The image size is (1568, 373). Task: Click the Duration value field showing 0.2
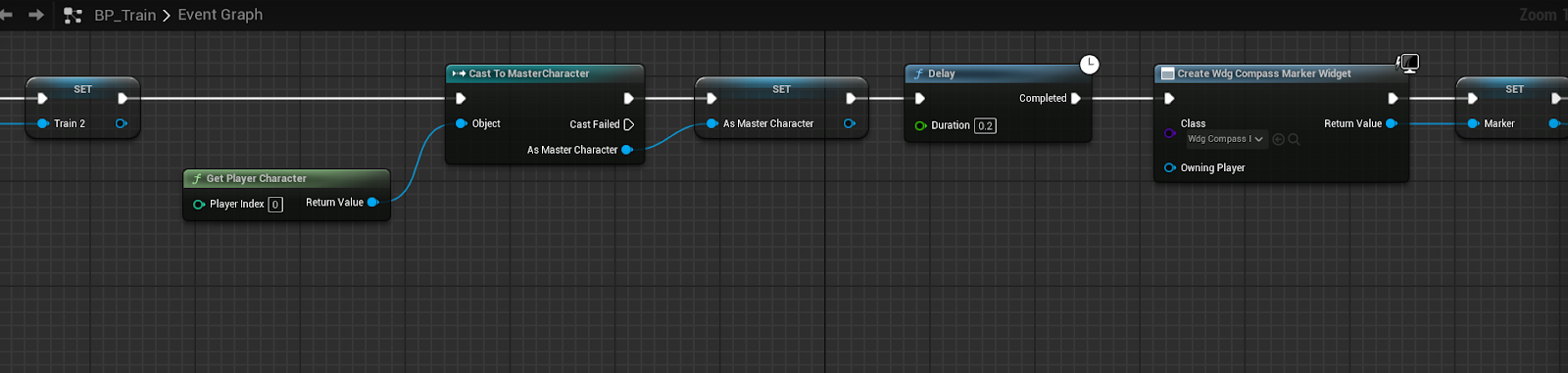point(985,125)
